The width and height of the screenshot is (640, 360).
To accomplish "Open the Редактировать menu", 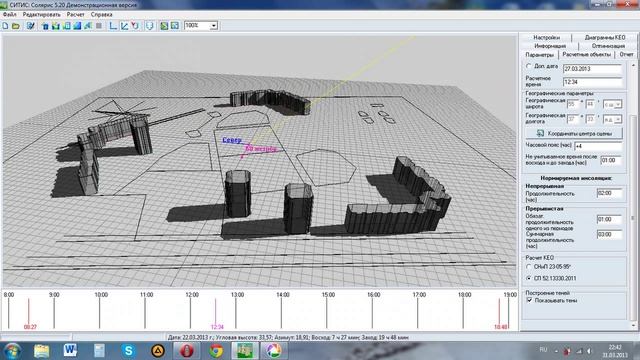I will [42, 14].
